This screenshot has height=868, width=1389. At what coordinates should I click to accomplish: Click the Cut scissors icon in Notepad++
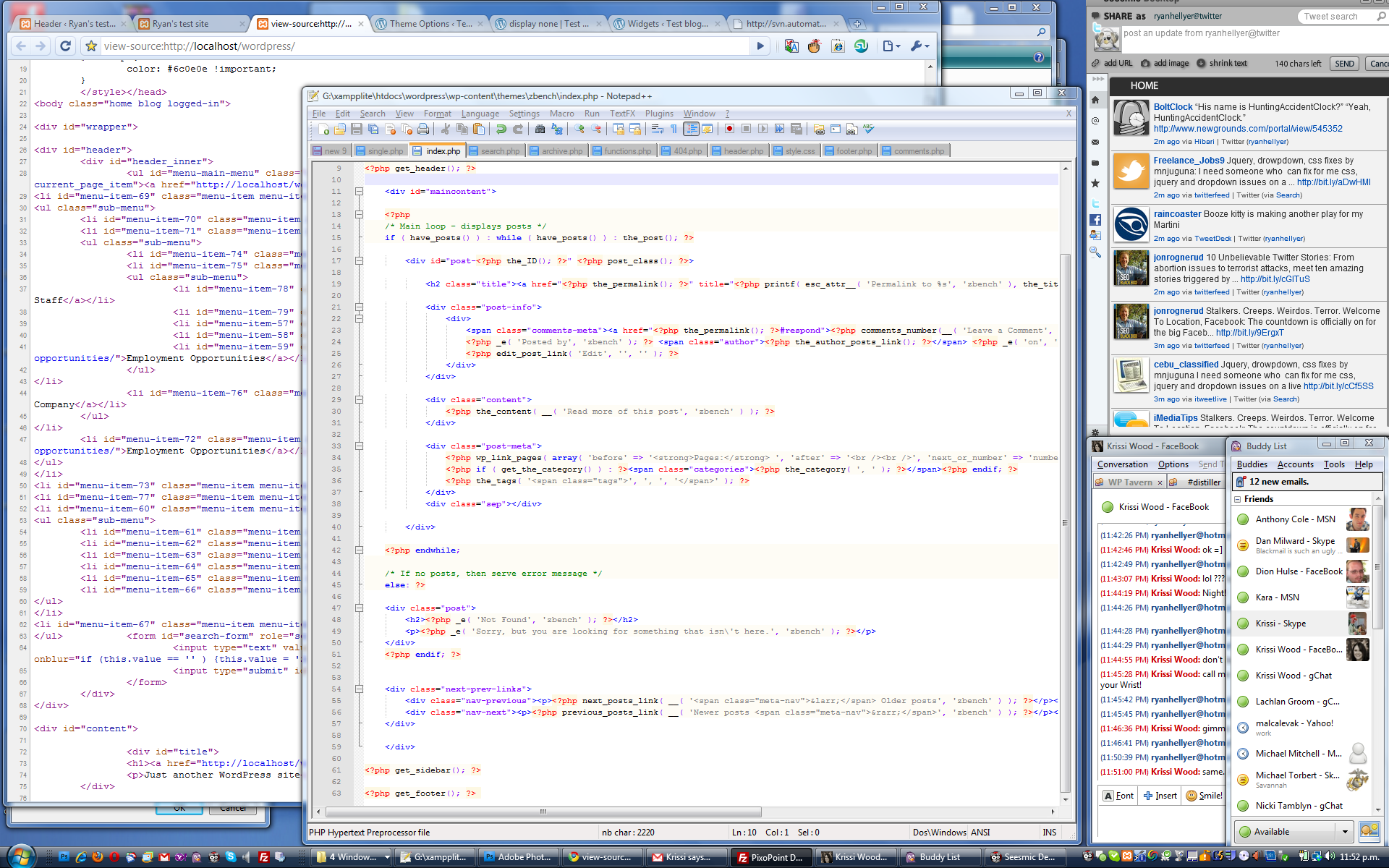click(x=445, y=129)
